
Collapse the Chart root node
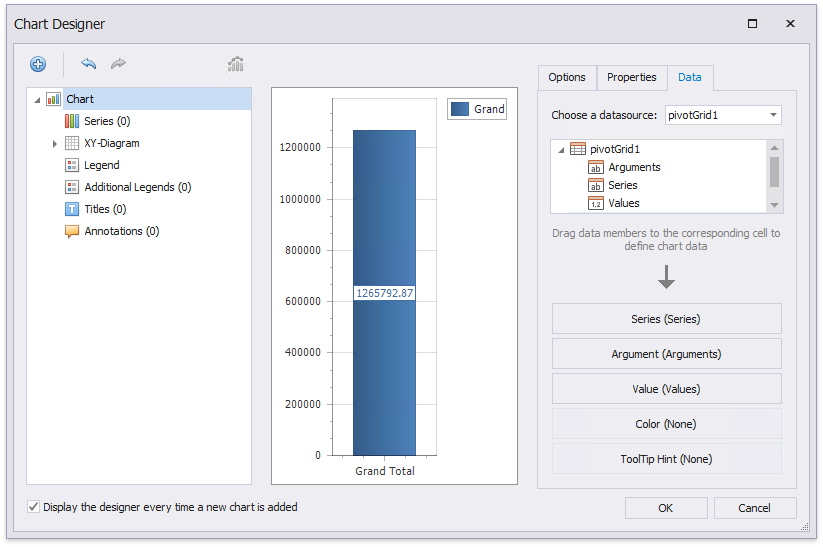coord(38,100)
